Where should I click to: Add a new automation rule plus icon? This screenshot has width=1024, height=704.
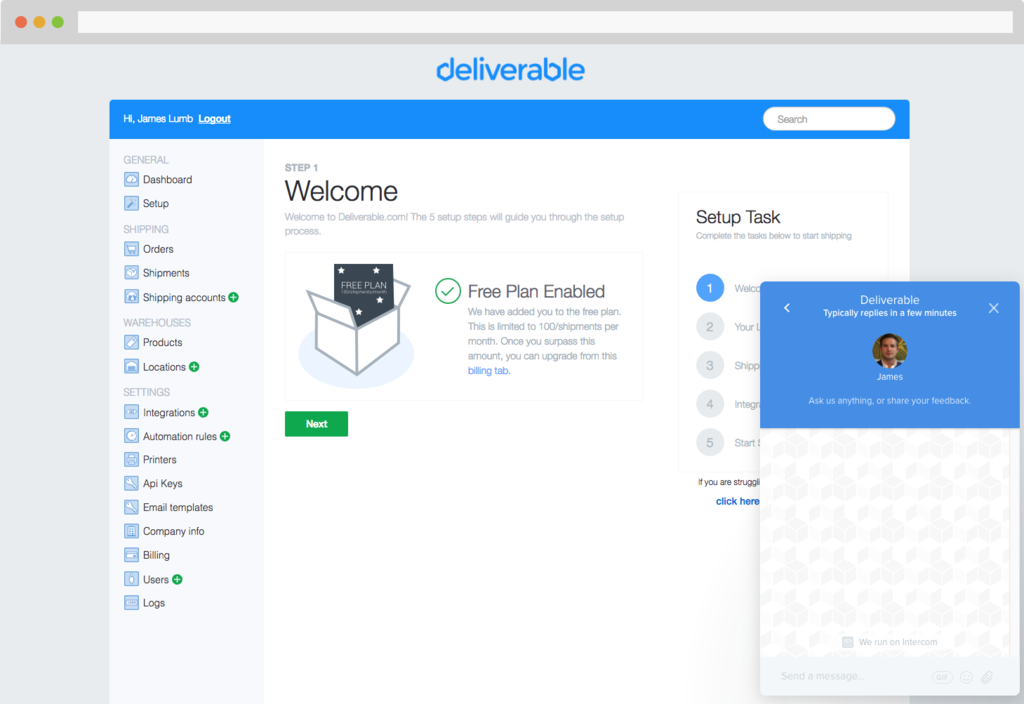point(225,436)
